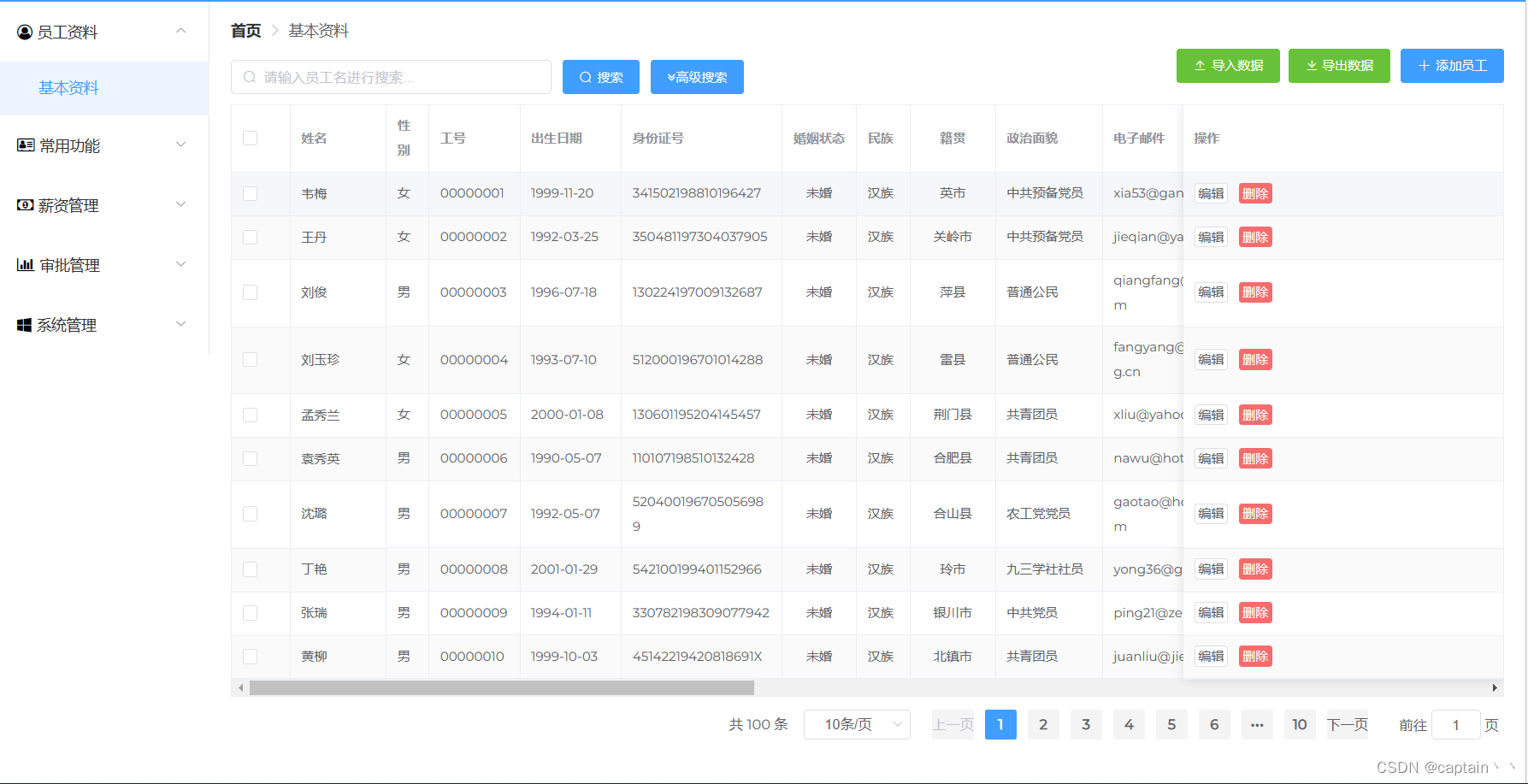This screenshot has width=1528, height=784.
Task: Click the 审批管理 bar chart icon
Action: (26, 265)
